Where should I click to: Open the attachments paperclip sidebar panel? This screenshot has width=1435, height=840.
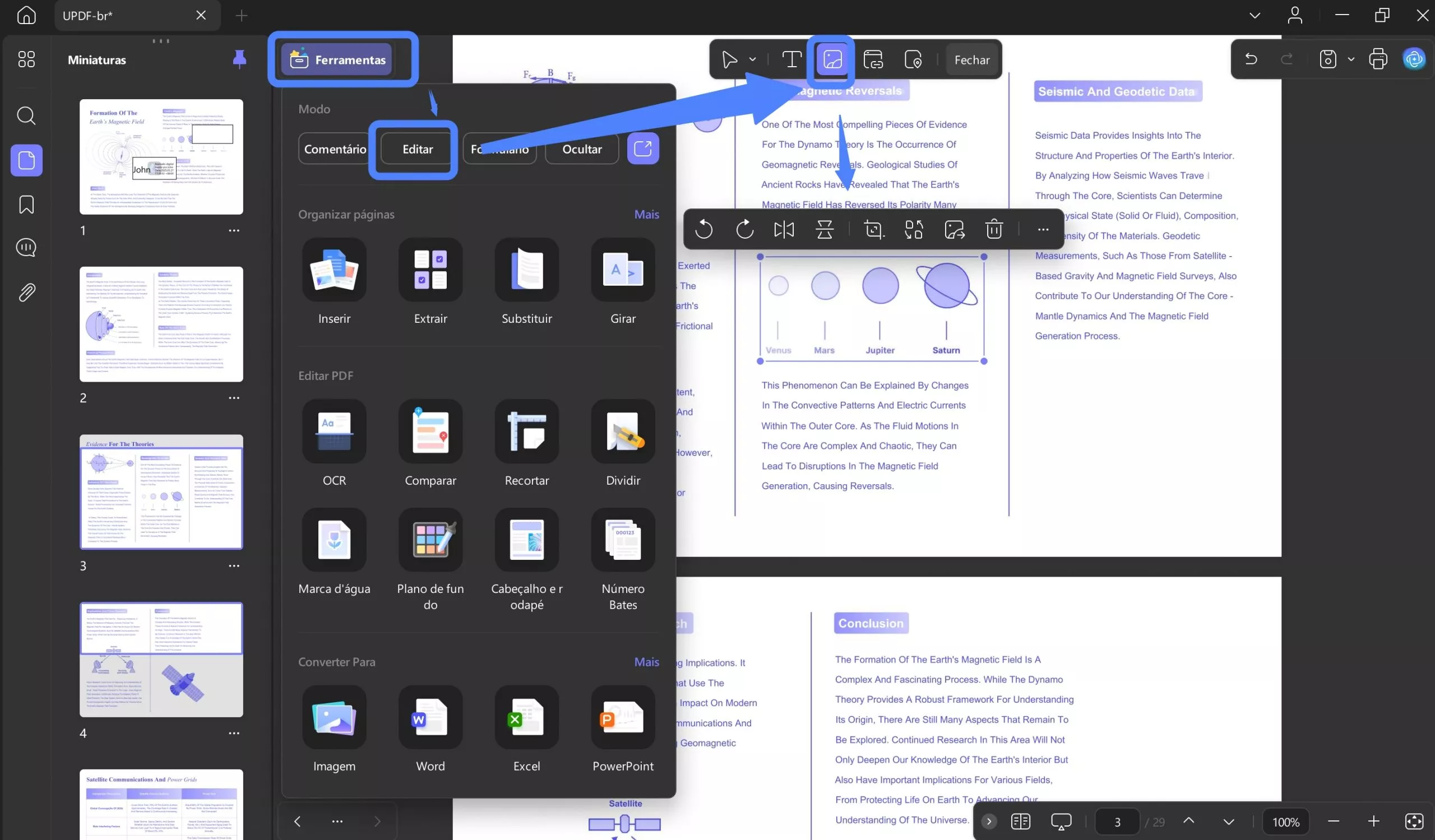[x=26, y=293]
